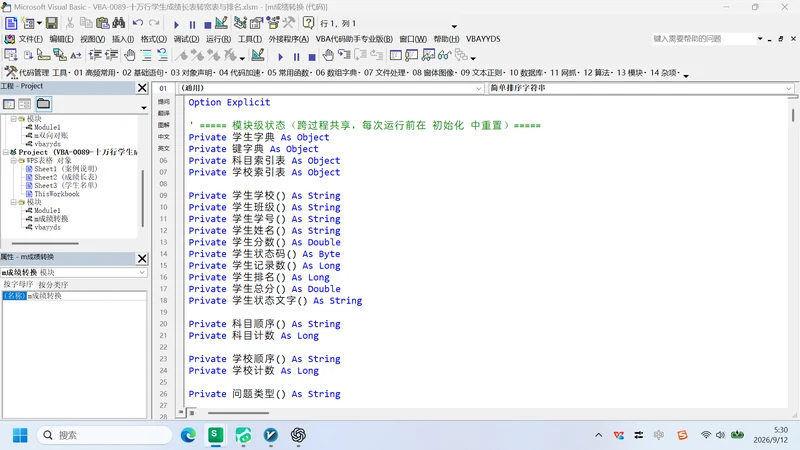Pause execution with the top toolbar break icon
Viewport: 800px width, 450px height.
[x=192, y=24]
